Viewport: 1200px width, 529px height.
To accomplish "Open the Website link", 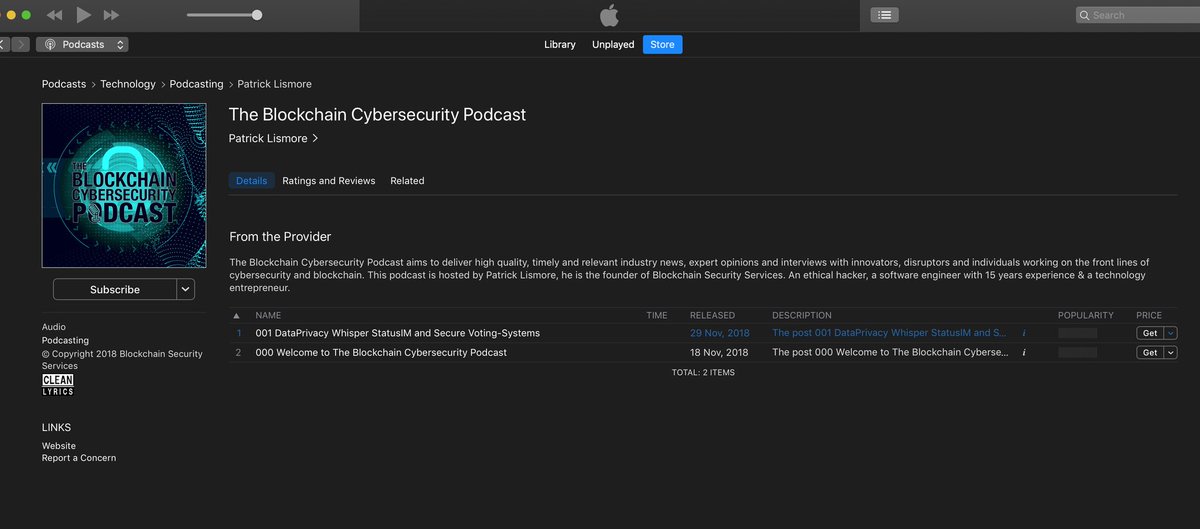I will (x=59, y=446).
